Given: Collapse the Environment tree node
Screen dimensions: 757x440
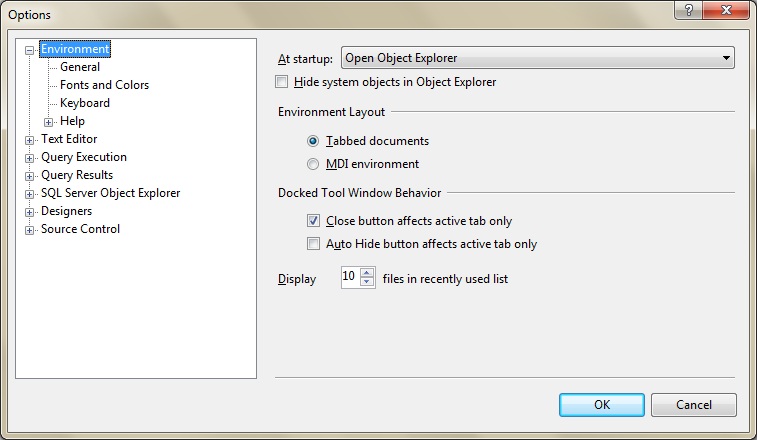Looking at the screenshot, I should (29, 50).
